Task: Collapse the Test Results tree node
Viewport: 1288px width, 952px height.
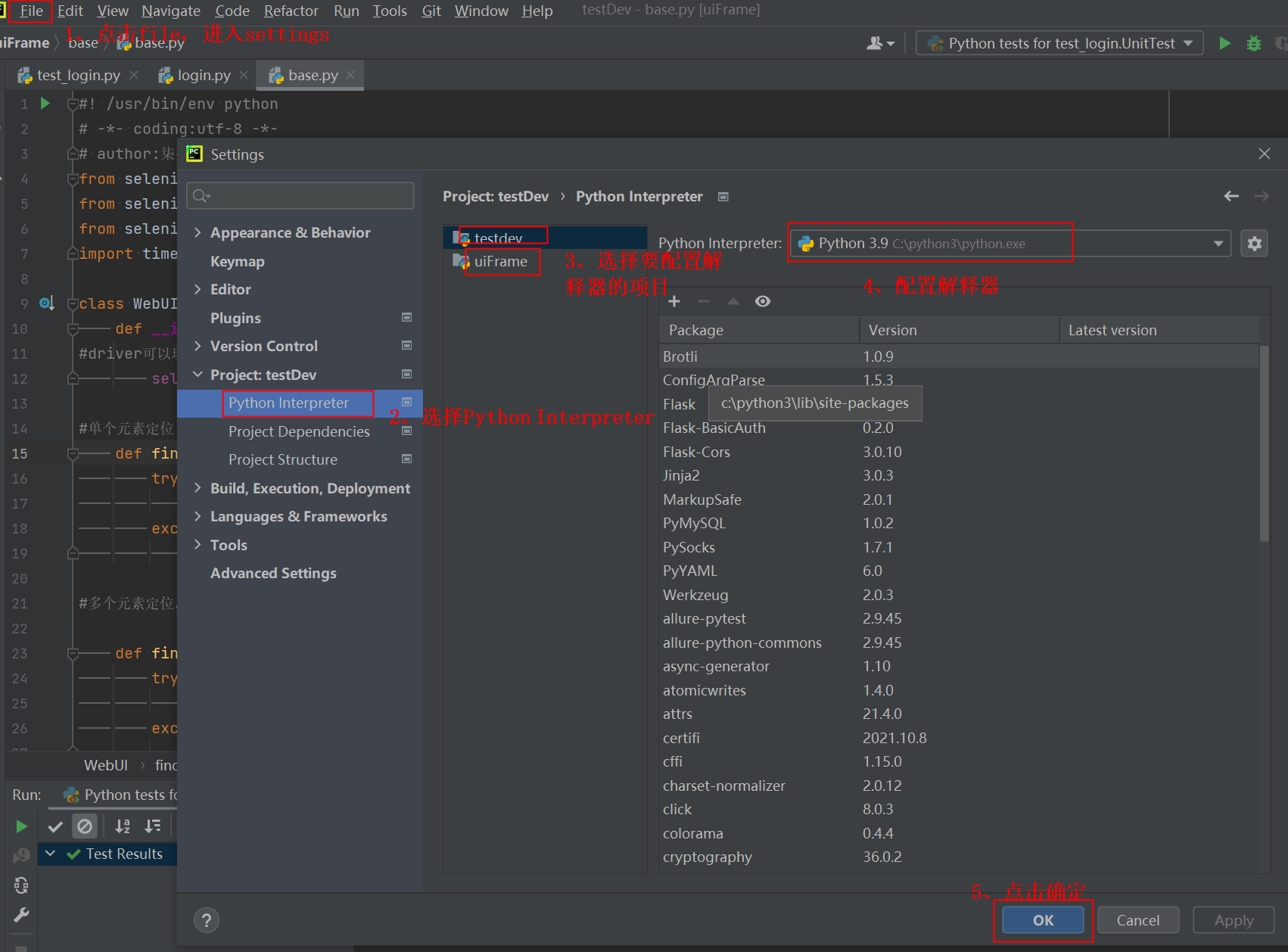Action: point(50,854)
